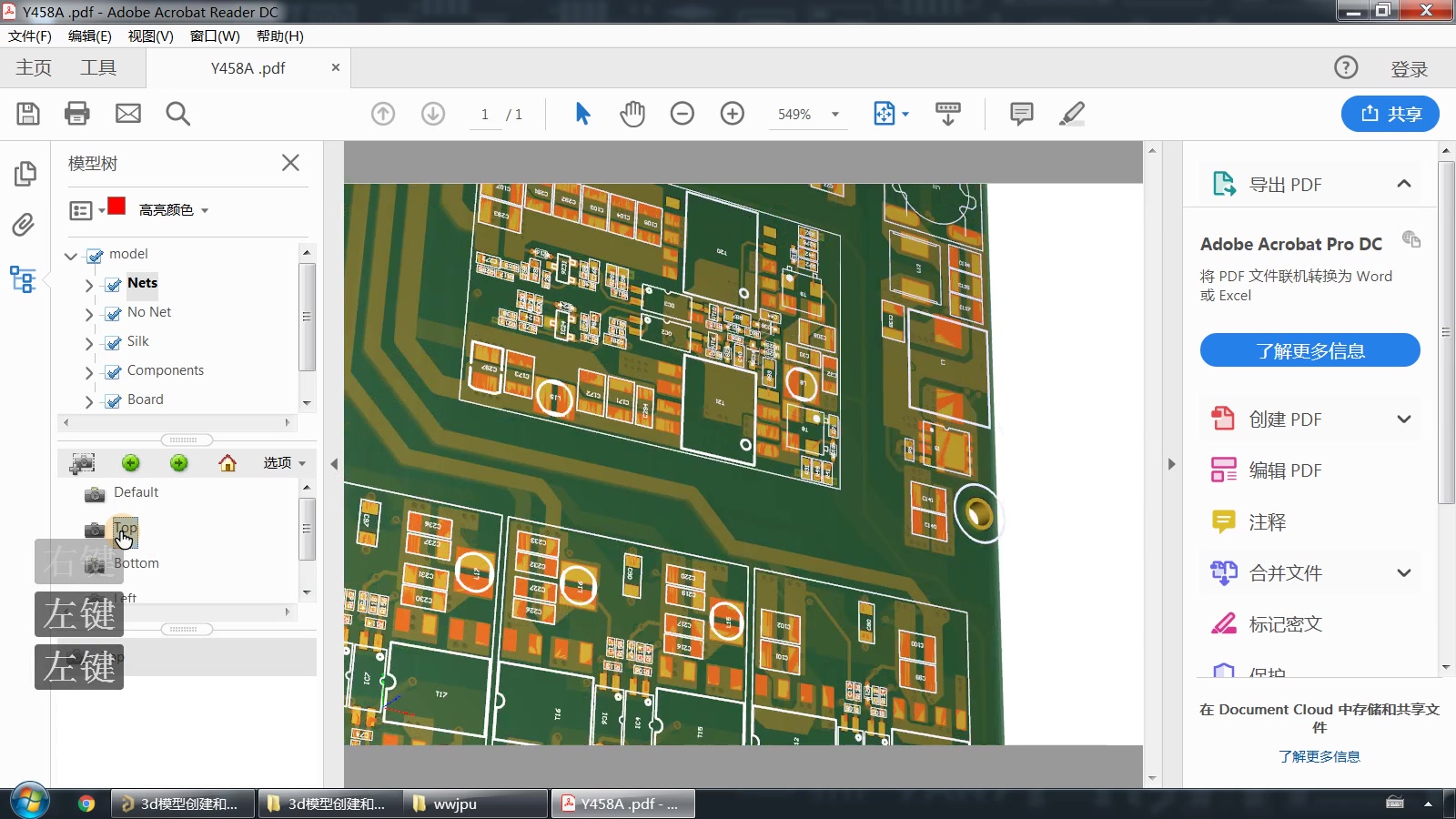Image resolution: width=1456 pixels, height=819 pixels.
Task: Click the 共享 share button
Action: pyautogui.click(x=1390, y=114)
